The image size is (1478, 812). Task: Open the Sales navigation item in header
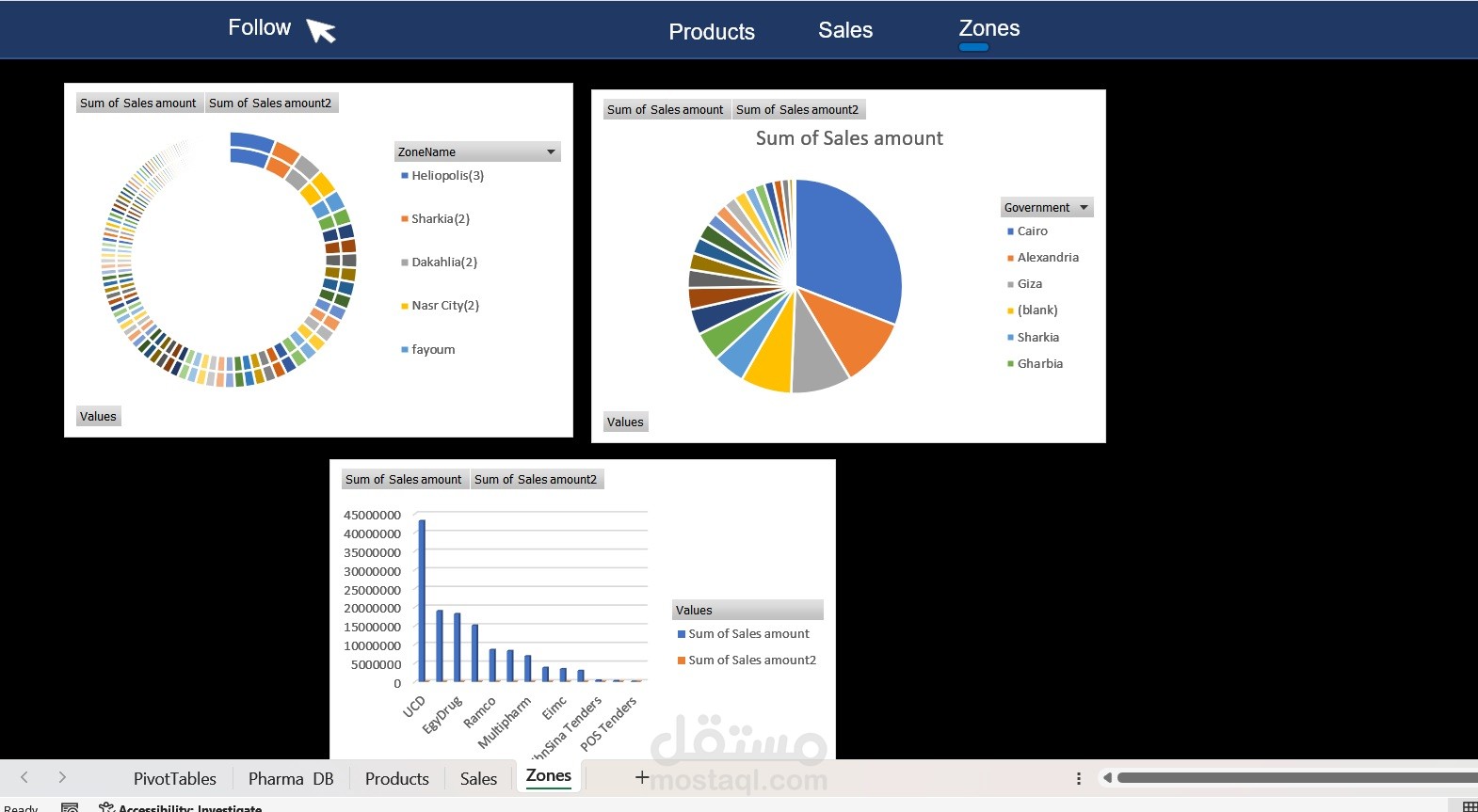(845, 30)
